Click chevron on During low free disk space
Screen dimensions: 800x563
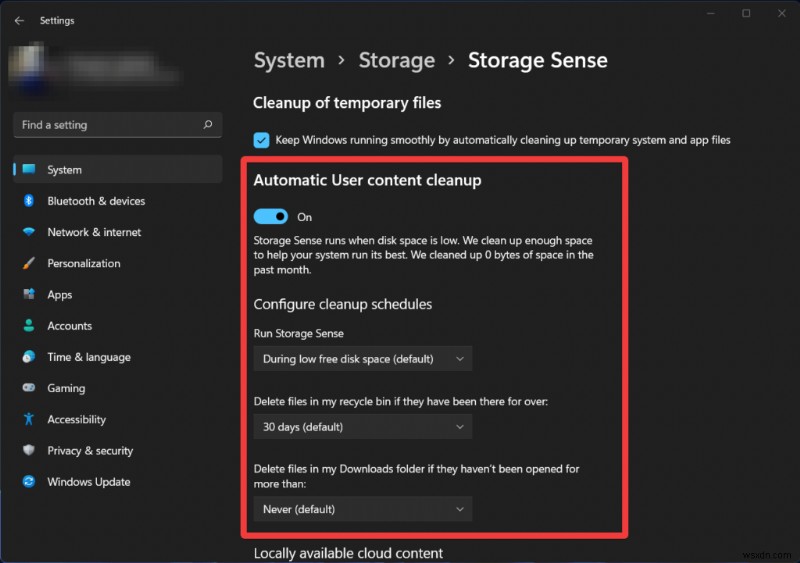pos(460,359)
